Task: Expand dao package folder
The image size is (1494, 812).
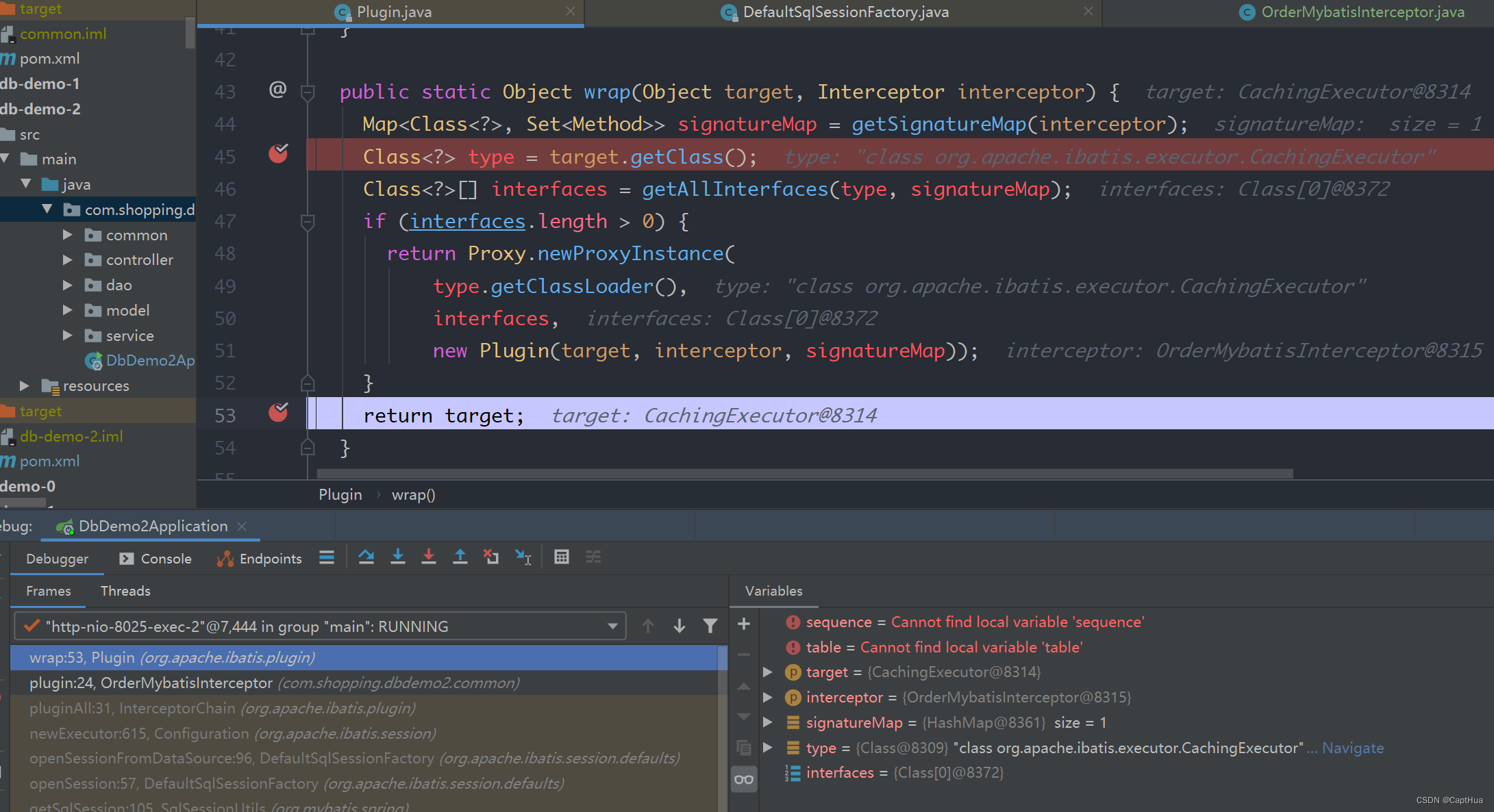Action: coord(67,285)
